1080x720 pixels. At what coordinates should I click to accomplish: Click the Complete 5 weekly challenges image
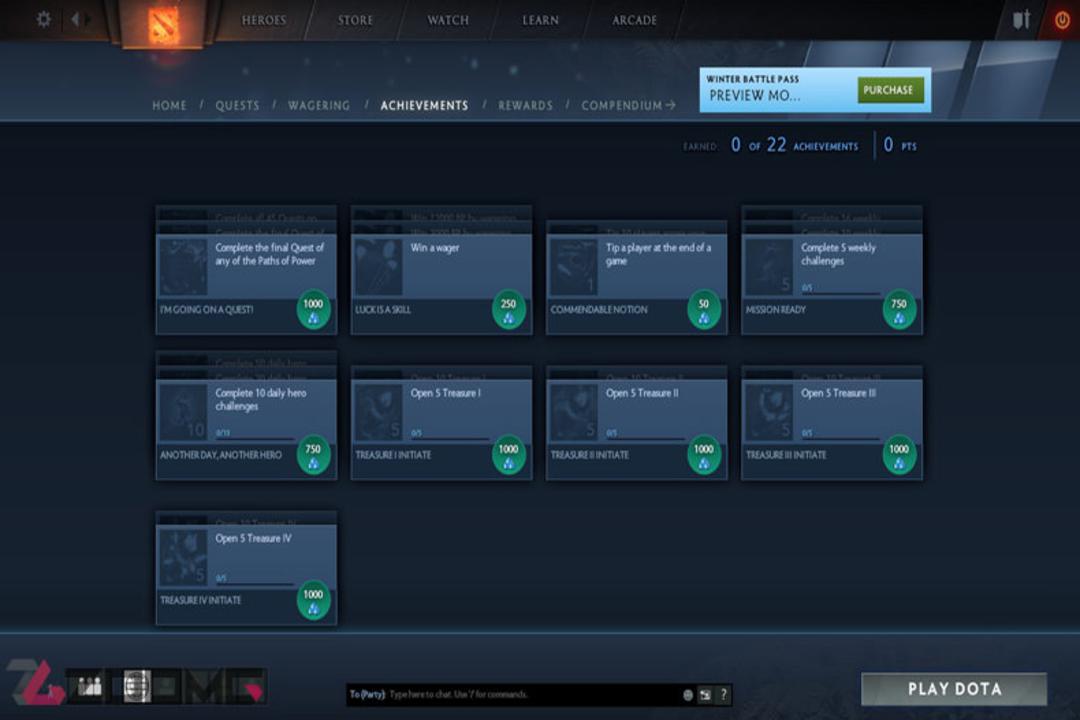769,267
